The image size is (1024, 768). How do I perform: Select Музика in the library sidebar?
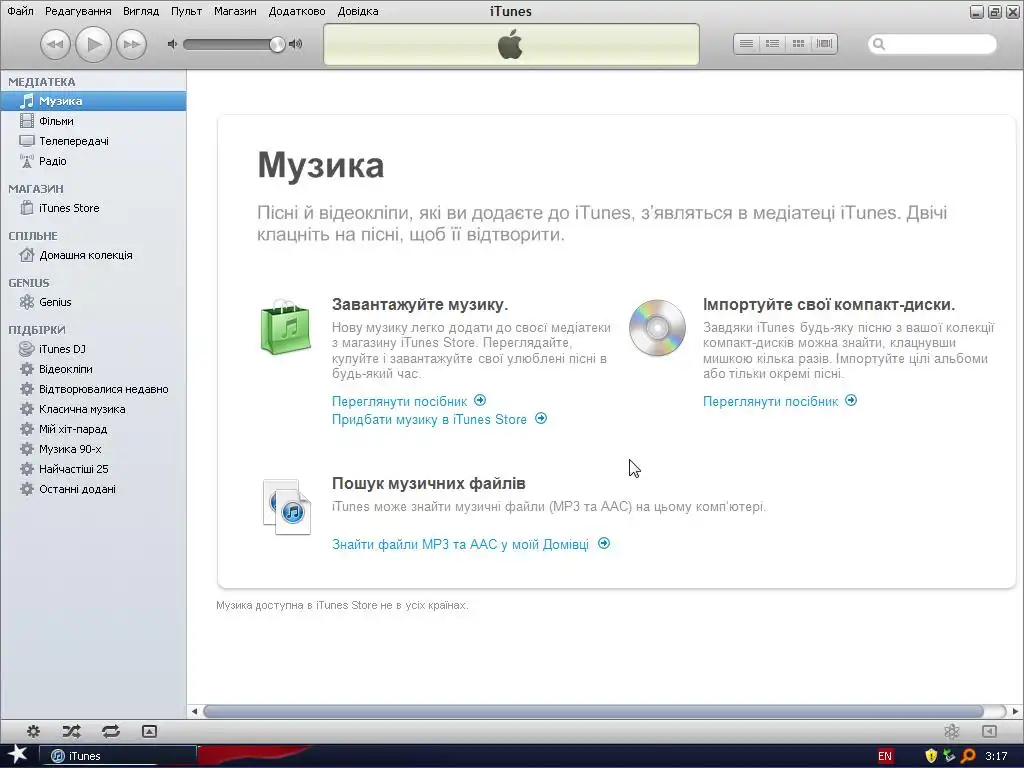click(93, 101)
